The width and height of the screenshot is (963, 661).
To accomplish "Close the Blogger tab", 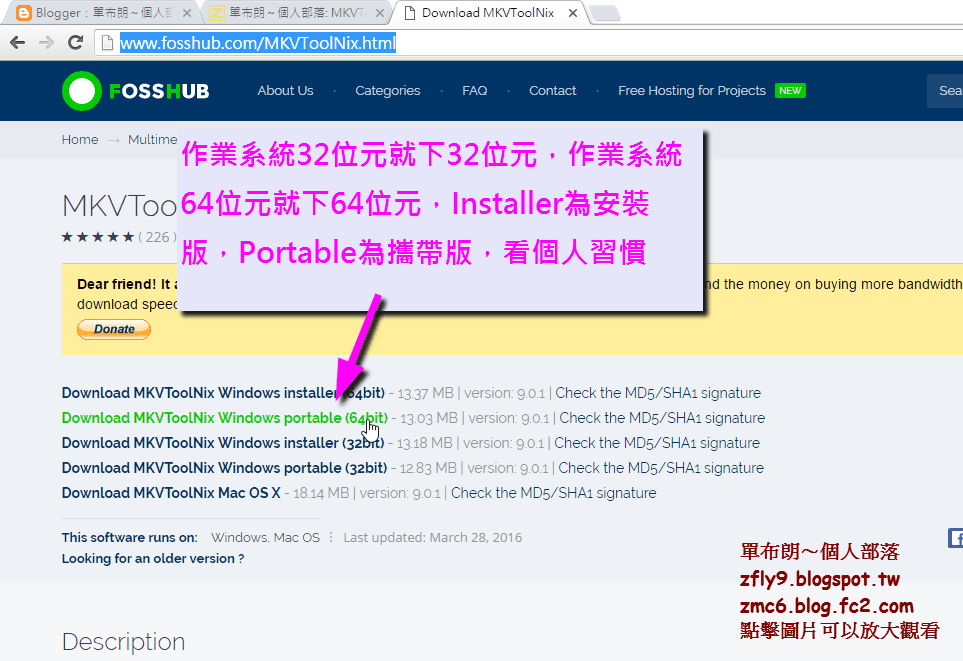I will point(187,13).
